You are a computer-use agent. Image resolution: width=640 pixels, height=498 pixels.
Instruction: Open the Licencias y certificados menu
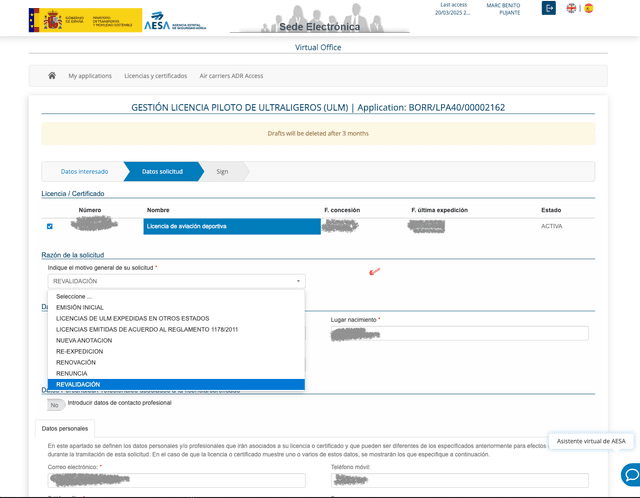[155, 76]
